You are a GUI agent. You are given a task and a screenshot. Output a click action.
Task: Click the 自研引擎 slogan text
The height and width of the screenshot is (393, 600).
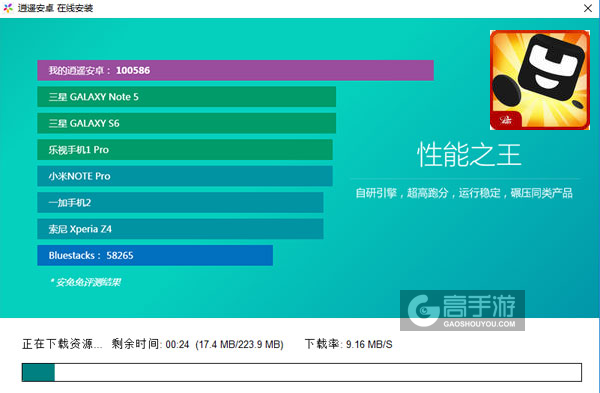tap(464, 193)
